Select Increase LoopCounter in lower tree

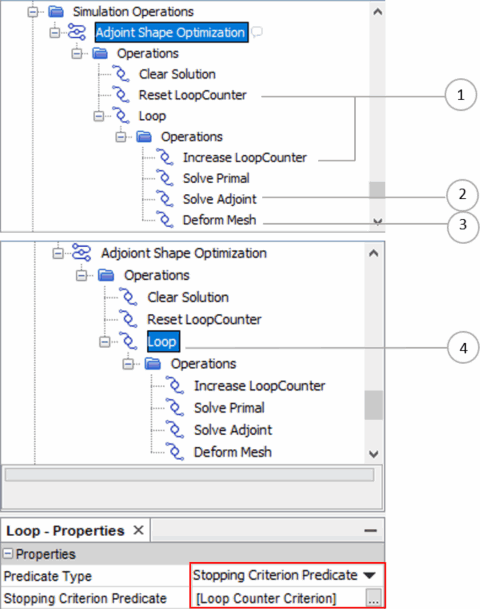259,386
